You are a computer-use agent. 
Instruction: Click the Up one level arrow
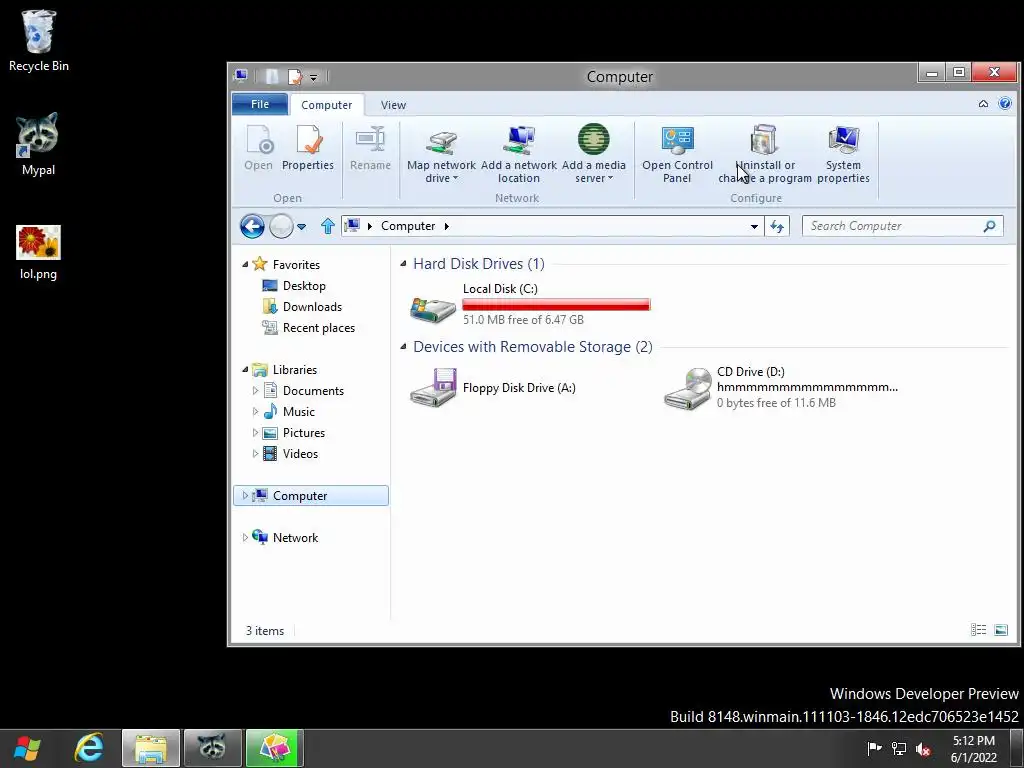click(x=328, y=226)
